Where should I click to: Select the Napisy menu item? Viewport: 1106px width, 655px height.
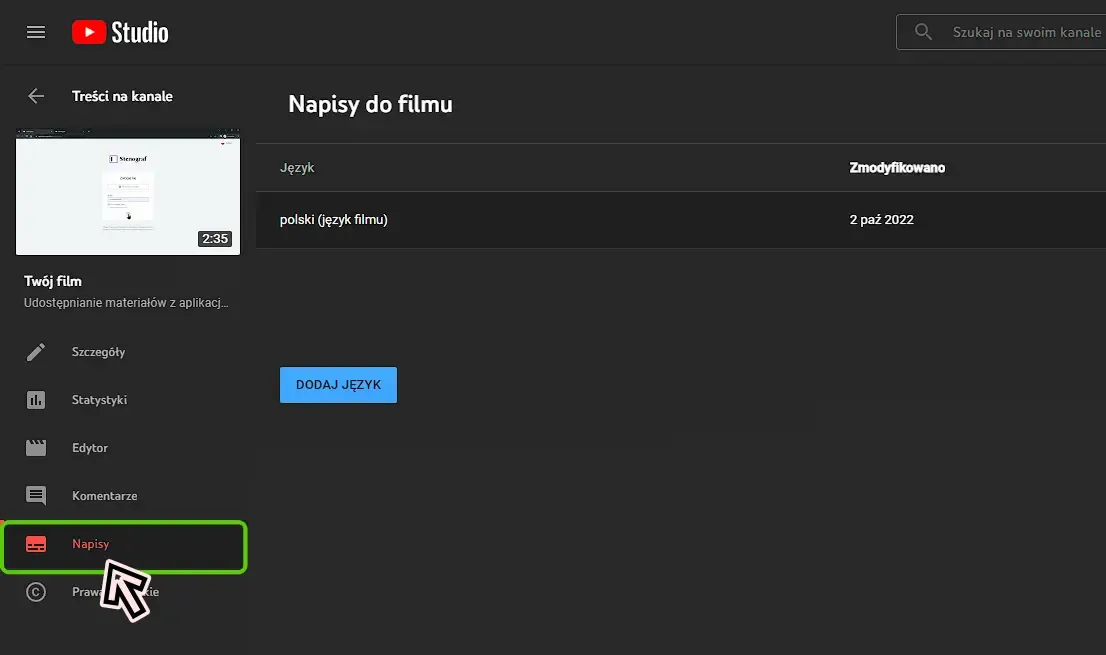pyautogui.click(x=124, y=546)
